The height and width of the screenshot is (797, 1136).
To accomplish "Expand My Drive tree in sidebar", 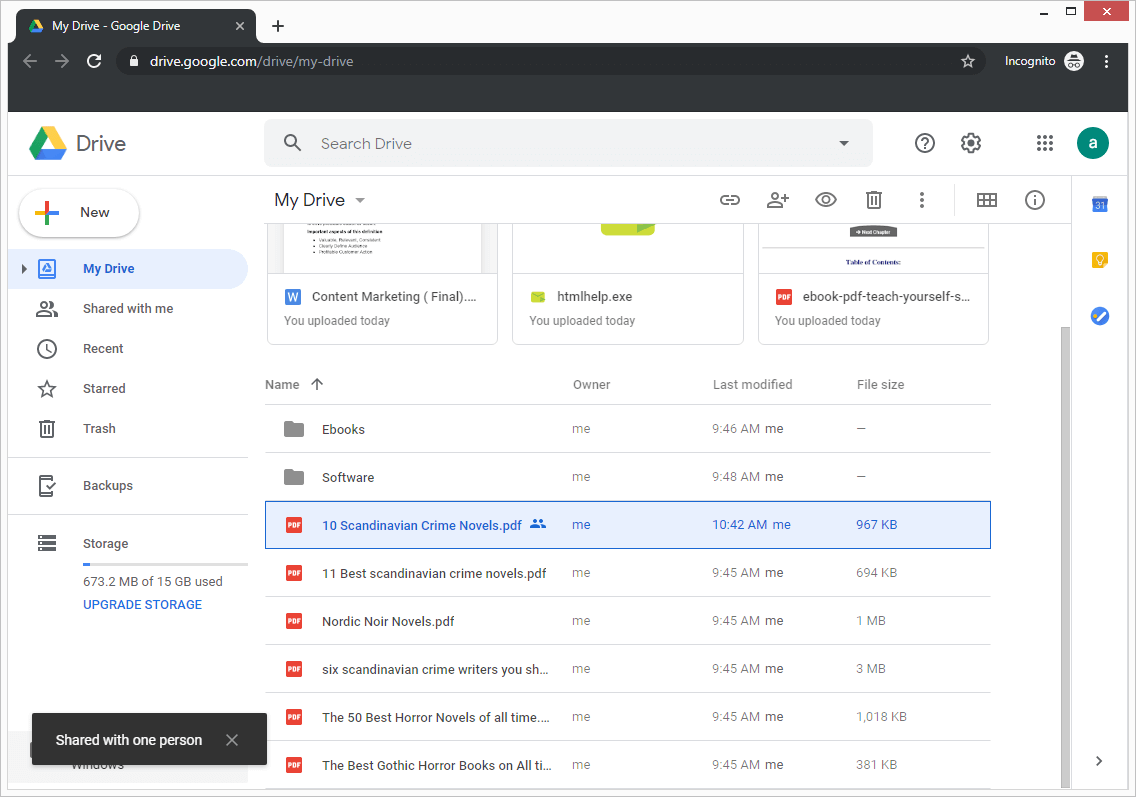I will click(24, 269).
